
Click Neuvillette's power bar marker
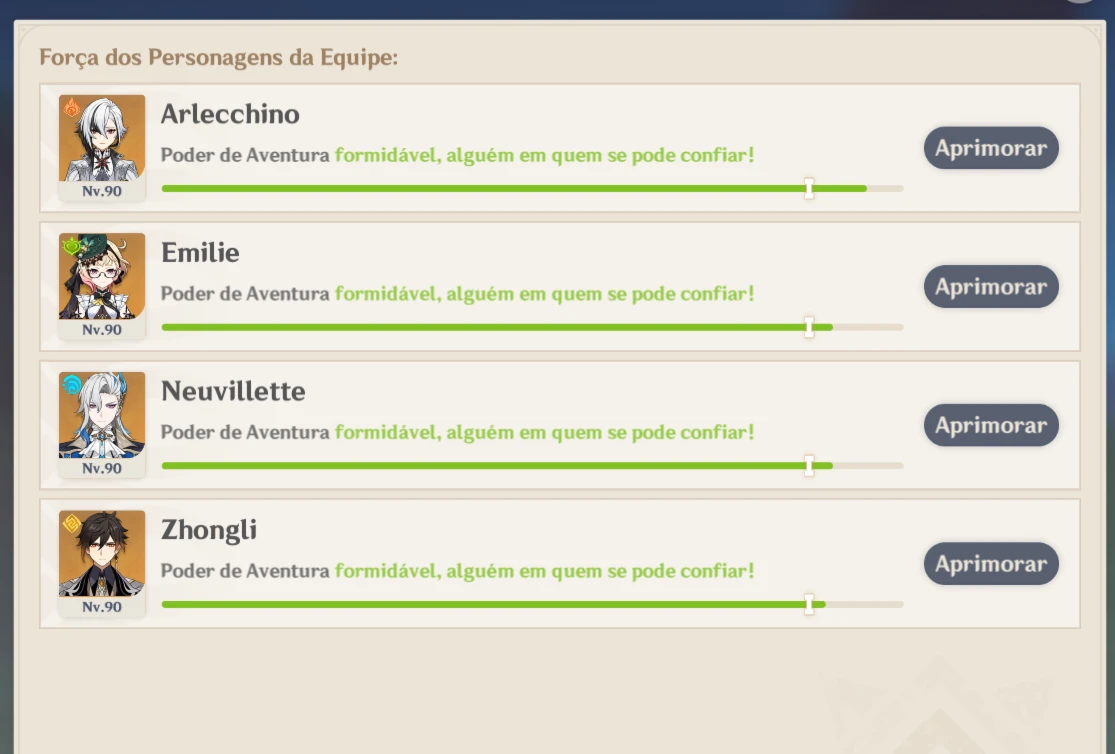[x=809, y=466]
